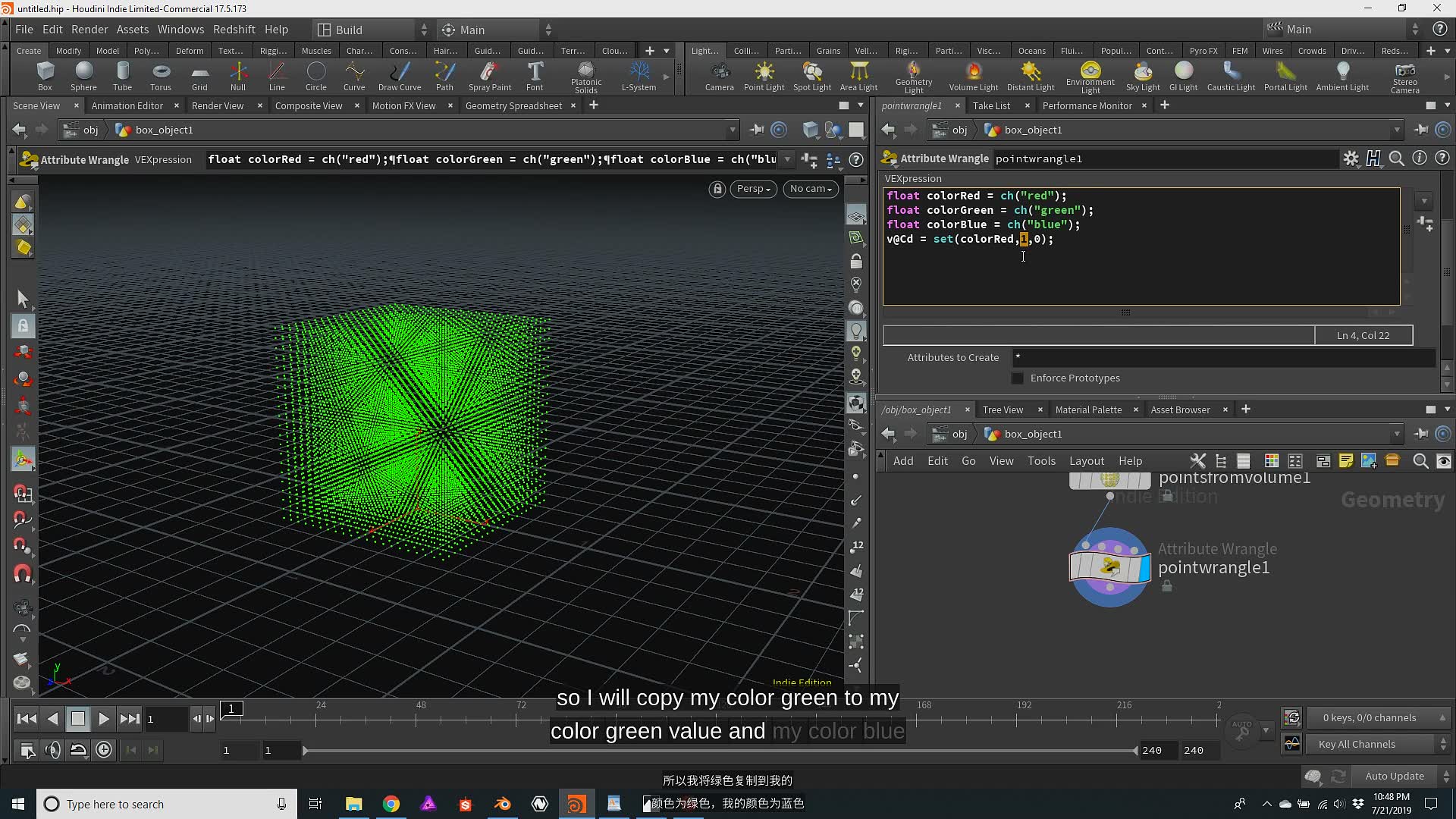1456x819 pixels.
Task: Switch to the Geometry Spreadsheet tab
Action: click(x=513, y=105)
